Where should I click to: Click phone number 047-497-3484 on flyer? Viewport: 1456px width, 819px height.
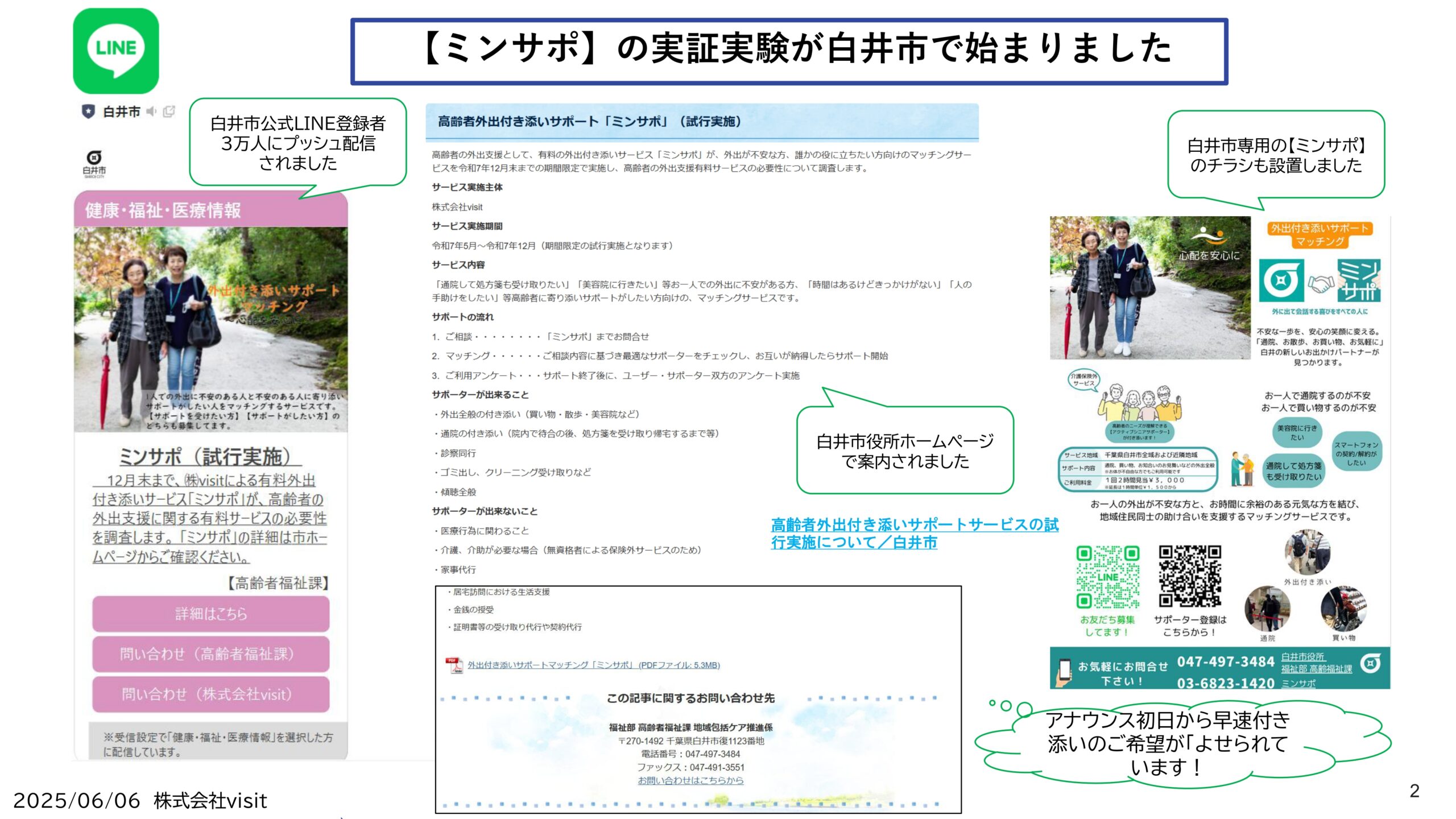coord(1226,661)
